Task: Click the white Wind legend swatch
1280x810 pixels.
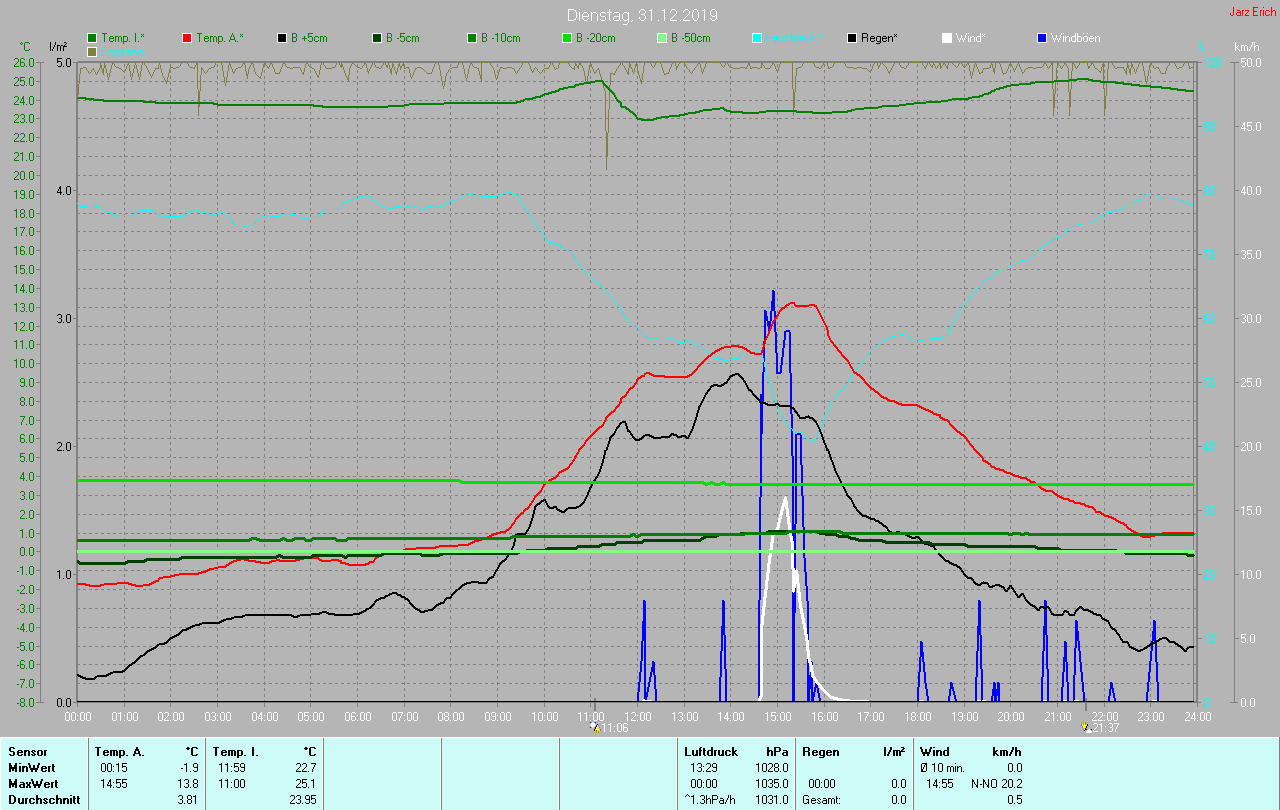Action: point(947,38)
